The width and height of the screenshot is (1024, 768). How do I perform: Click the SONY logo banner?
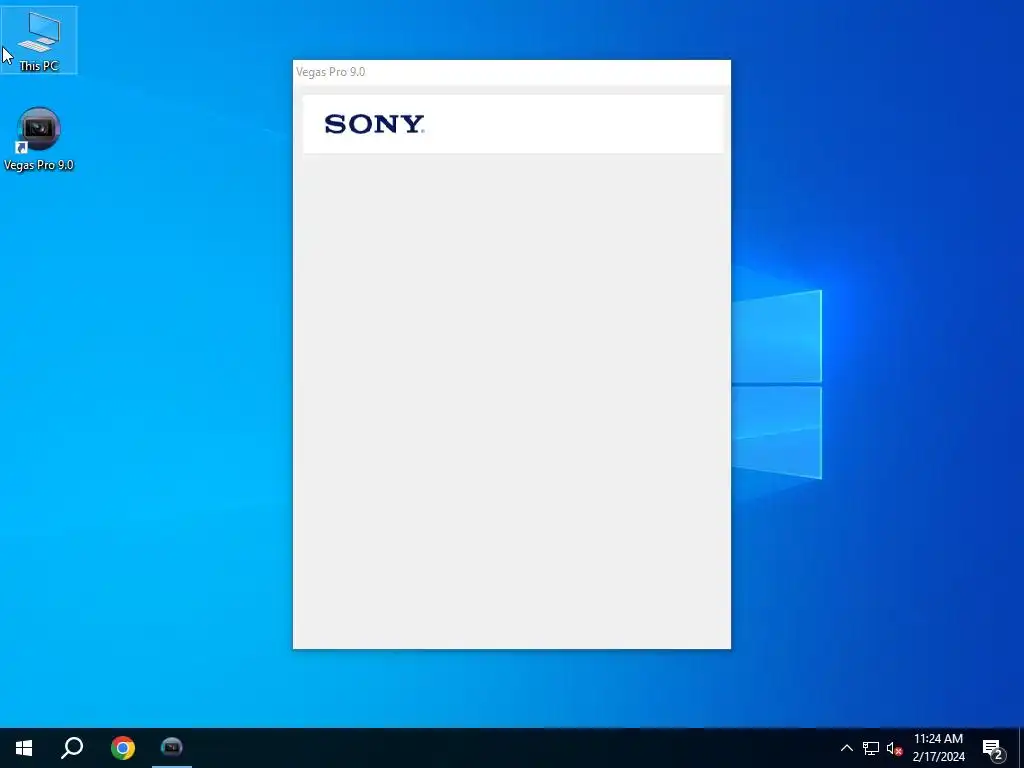(513, 124)
